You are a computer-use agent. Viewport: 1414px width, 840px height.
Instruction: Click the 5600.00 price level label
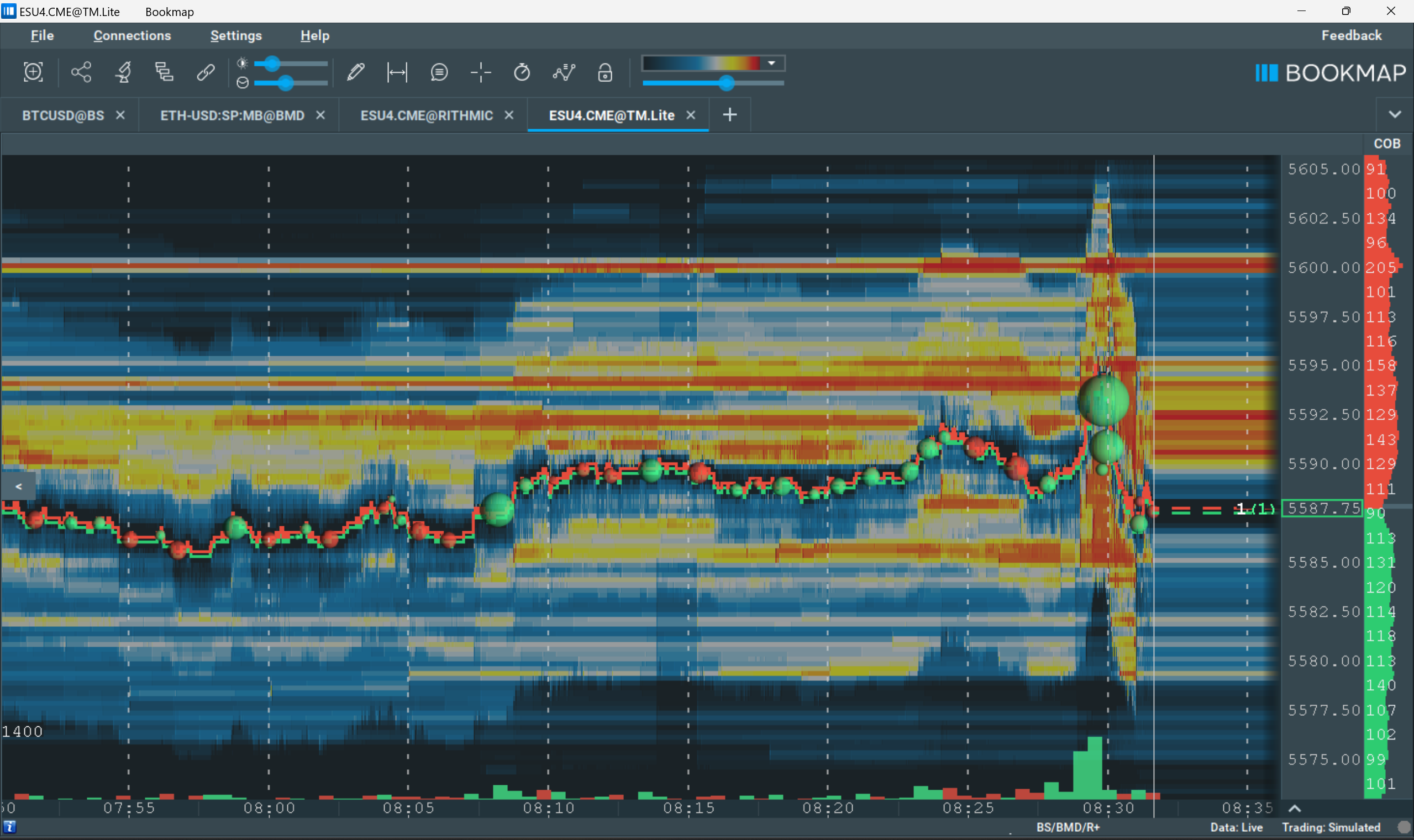coord(1323,267)
